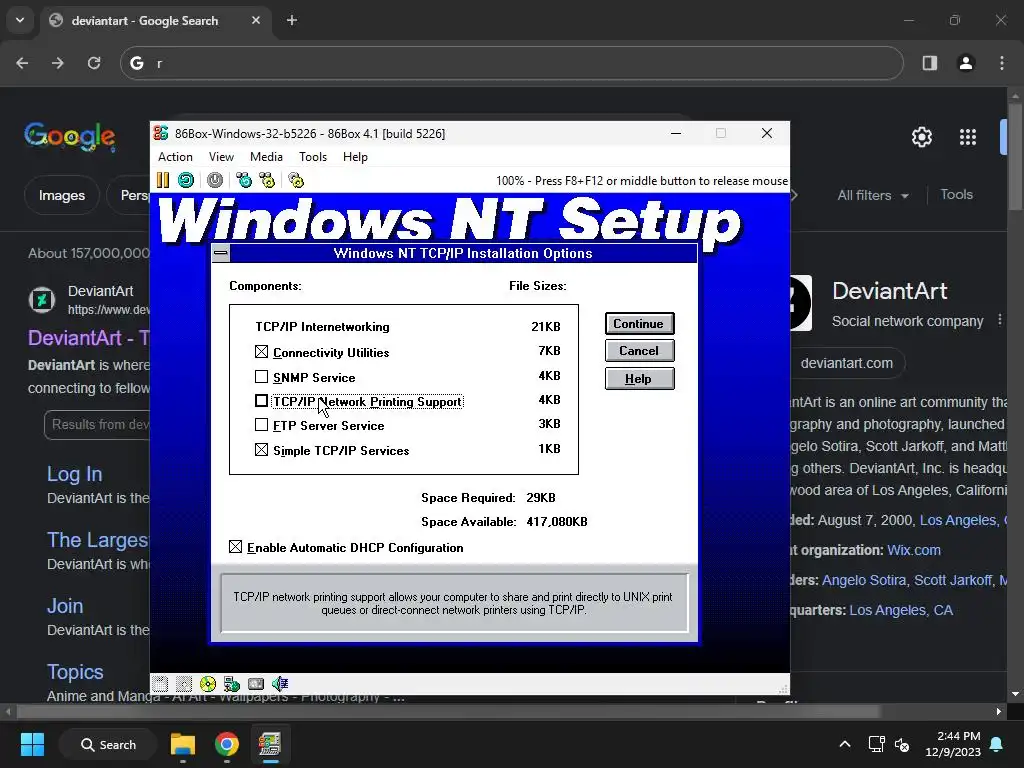Screen dimensions: 1024x768
Task: Open the Topics sitelink
Action: point(75,672)
